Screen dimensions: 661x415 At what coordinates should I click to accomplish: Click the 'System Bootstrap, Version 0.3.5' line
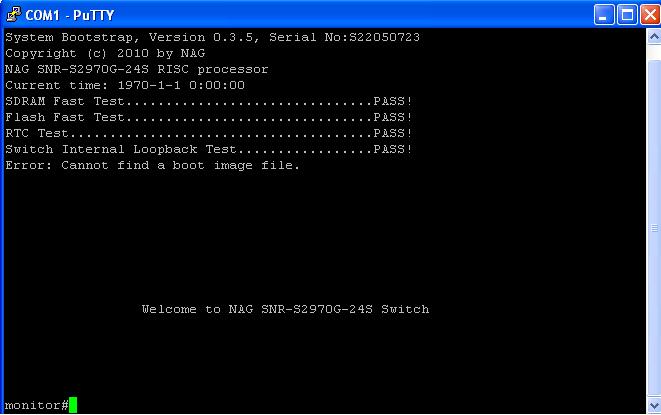(212, 37)
